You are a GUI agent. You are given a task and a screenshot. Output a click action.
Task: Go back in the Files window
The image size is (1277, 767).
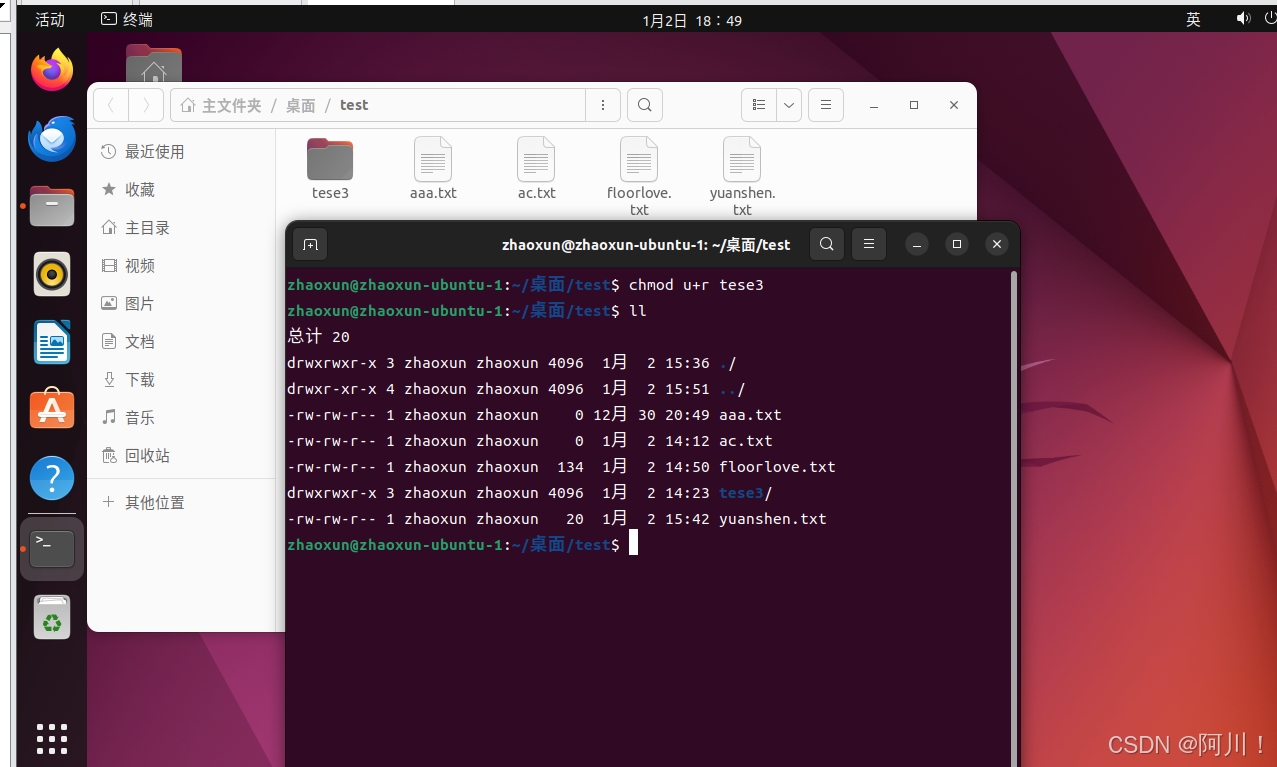(110, 105)
